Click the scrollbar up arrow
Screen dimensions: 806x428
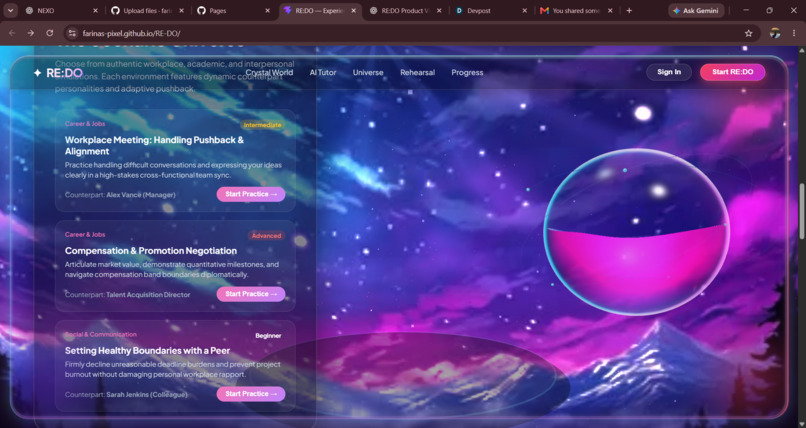(x=801, y=50)
